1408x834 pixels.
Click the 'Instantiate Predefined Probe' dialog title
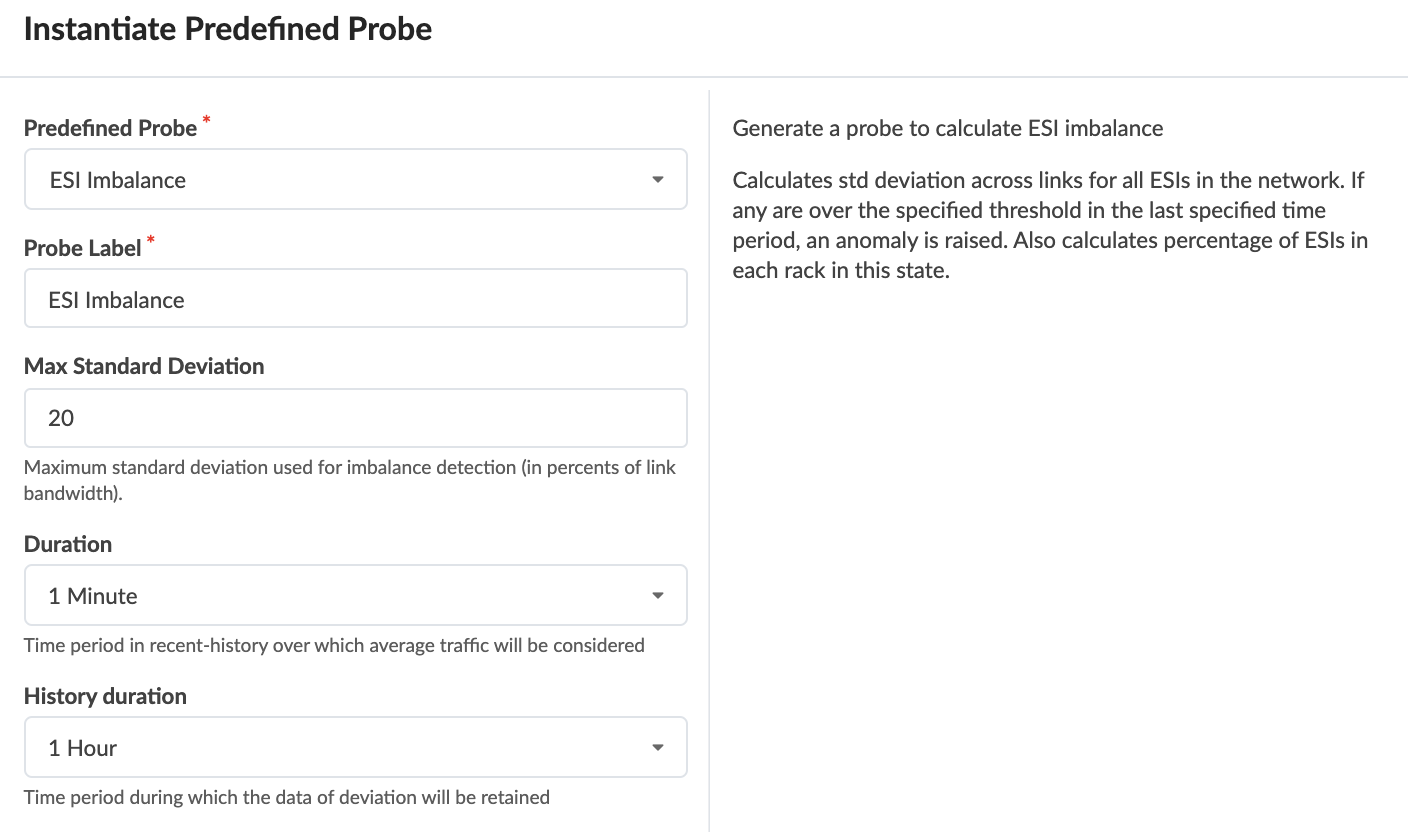point(227,29)
